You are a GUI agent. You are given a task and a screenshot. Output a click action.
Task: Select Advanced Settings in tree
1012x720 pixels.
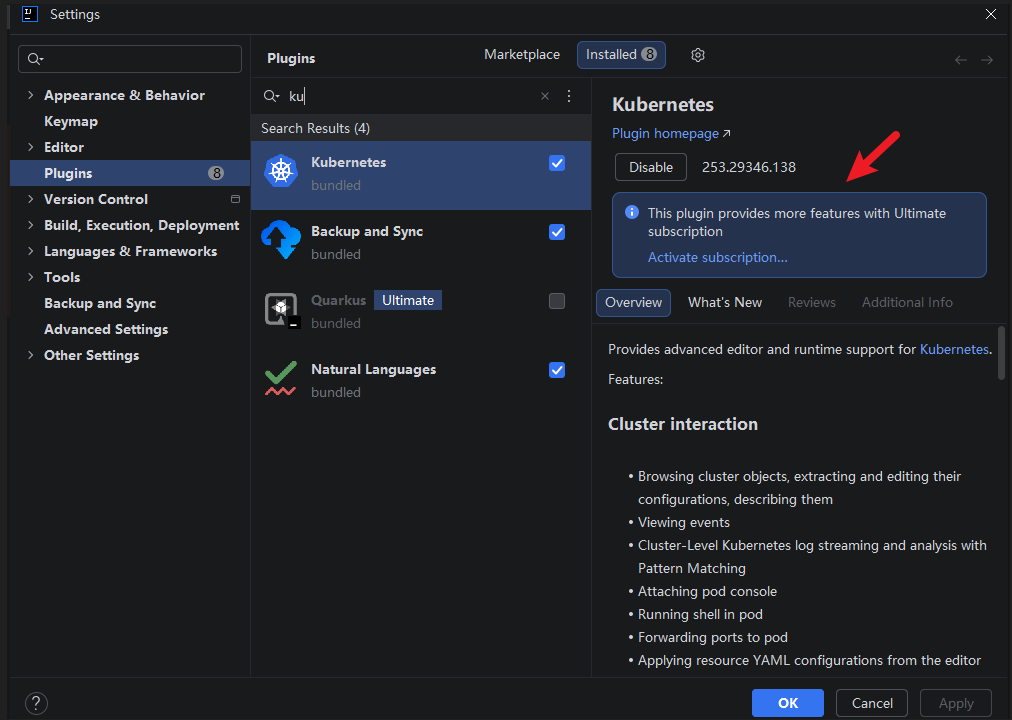pos(106,329)
